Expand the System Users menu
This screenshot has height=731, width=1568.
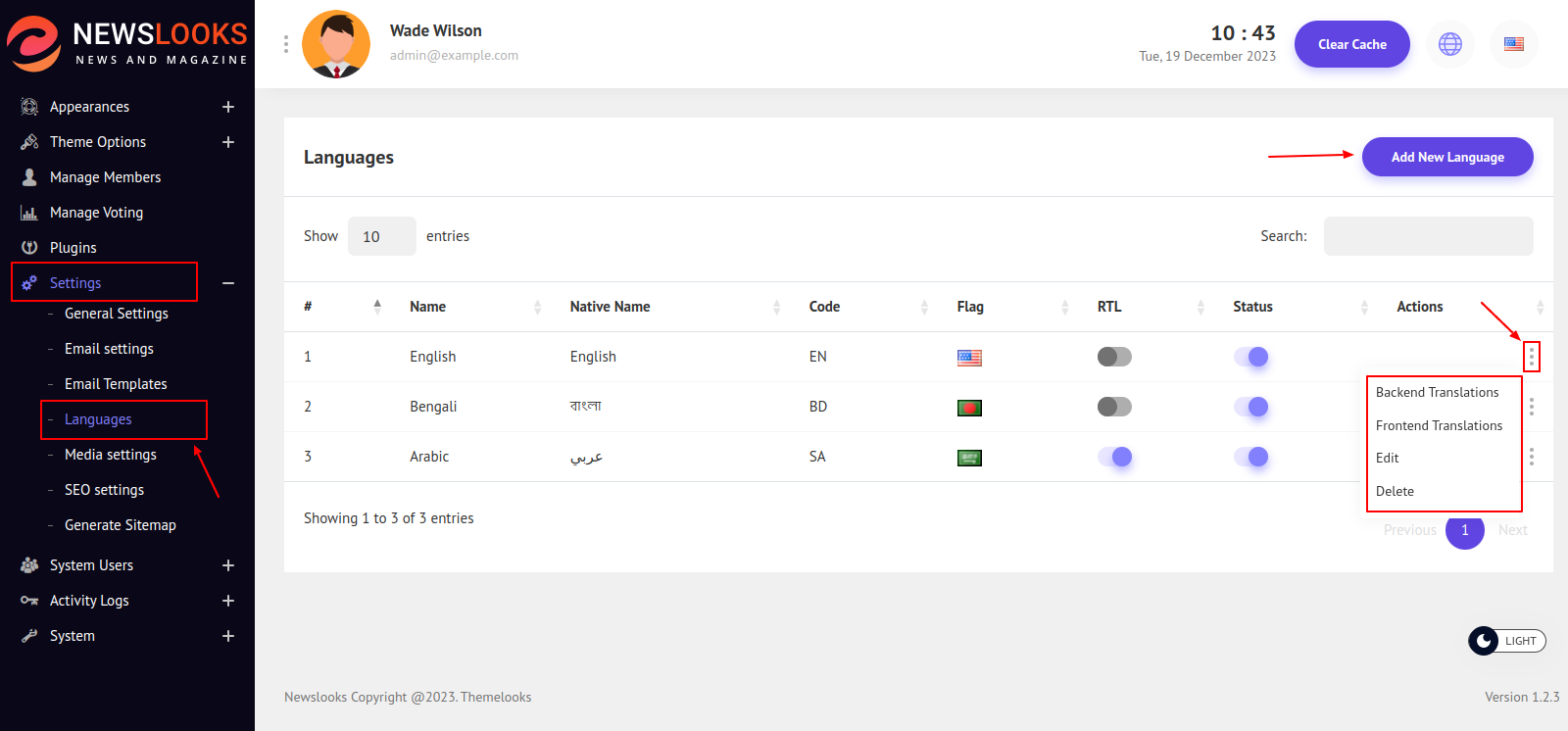227,565
